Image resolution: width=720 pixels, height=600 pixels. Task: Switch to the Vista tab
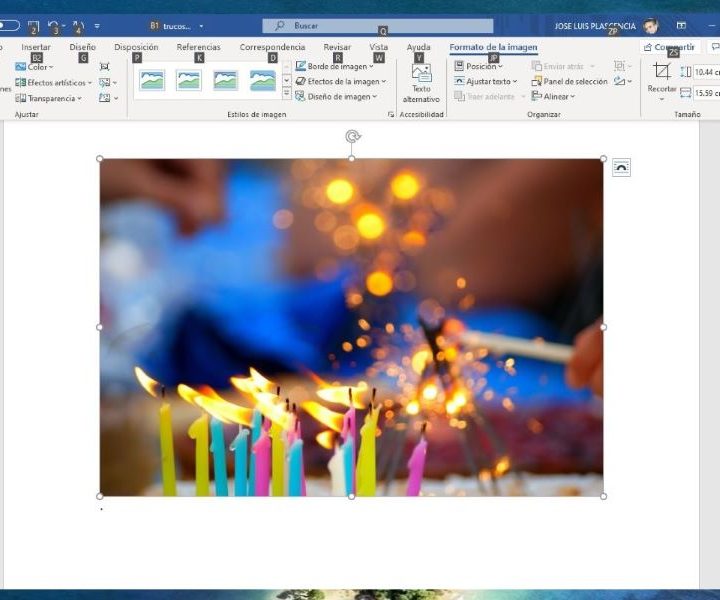(x=378, y=47)
